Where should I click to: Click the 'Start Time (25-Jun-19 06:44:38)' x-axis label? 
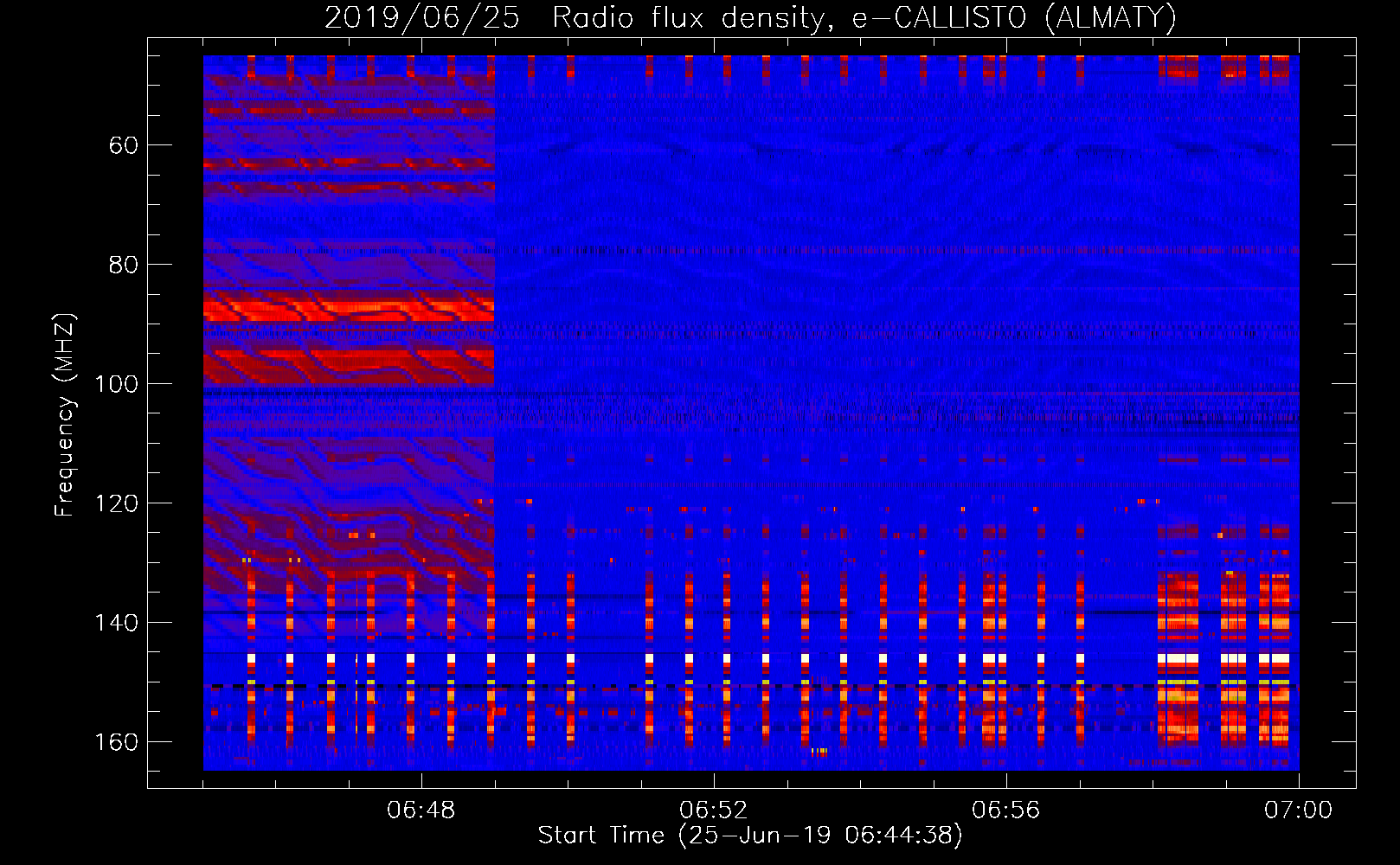750,836
